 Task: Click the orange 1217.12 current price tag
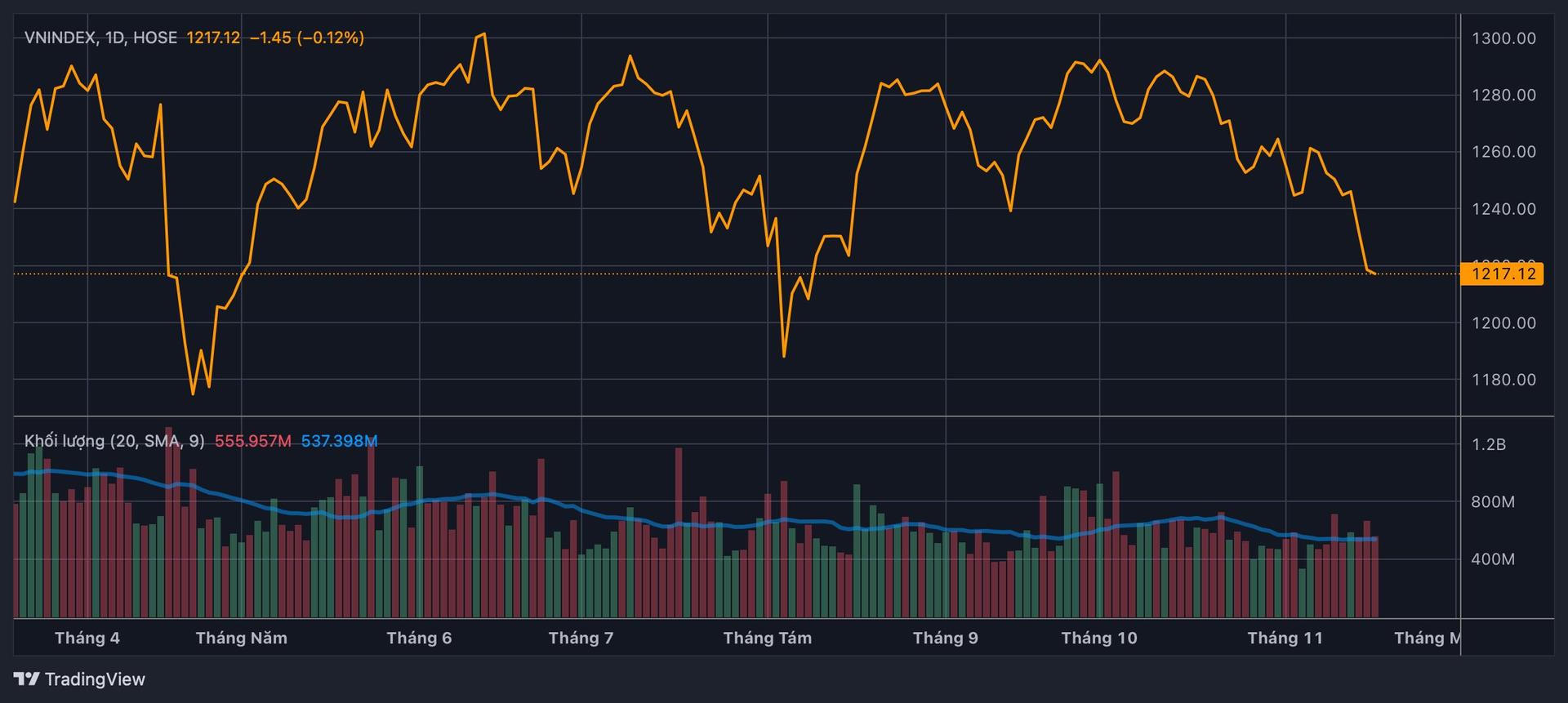point(1503,274)
